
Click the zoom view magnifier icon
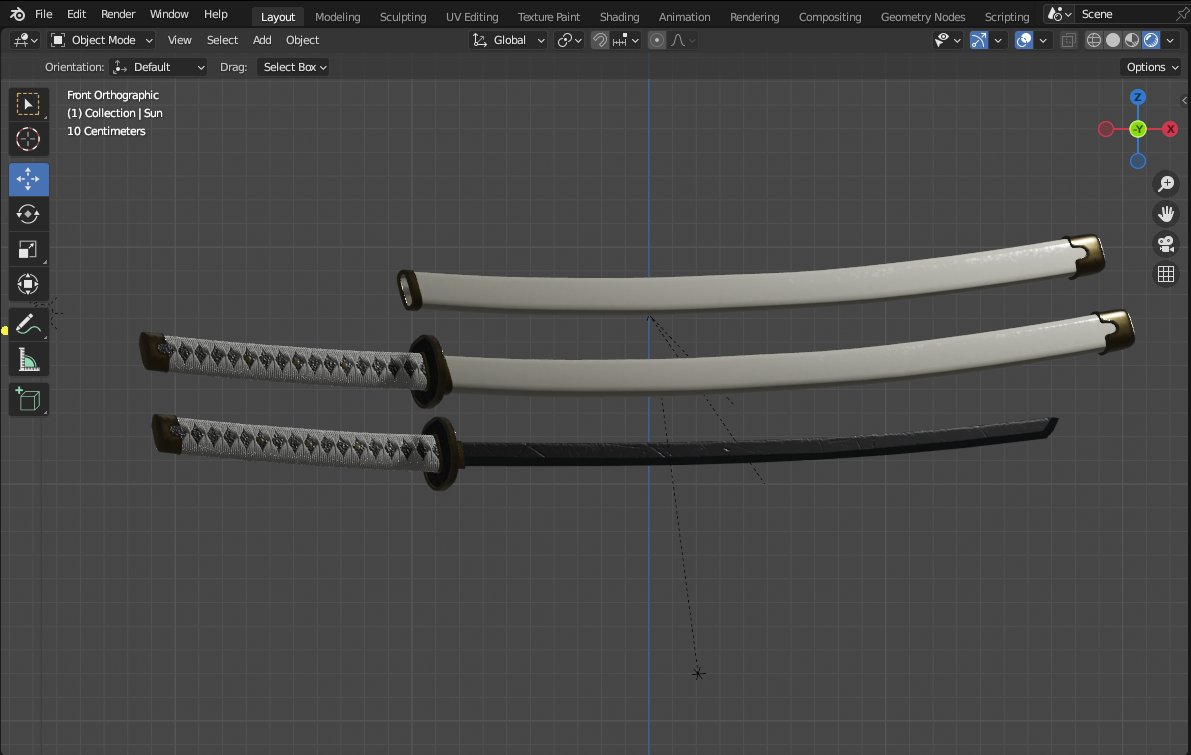click(x=1166, y=184)
